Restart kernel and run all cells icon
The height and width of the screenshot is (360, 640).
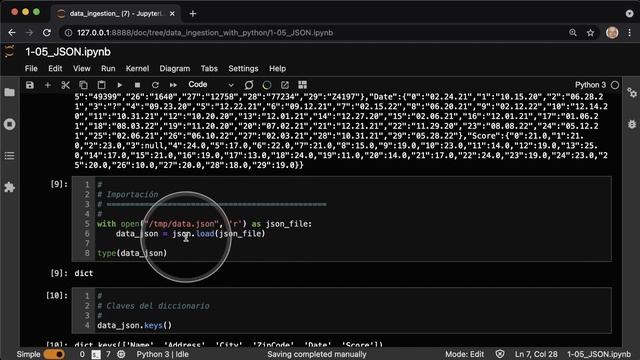point(173,85)
